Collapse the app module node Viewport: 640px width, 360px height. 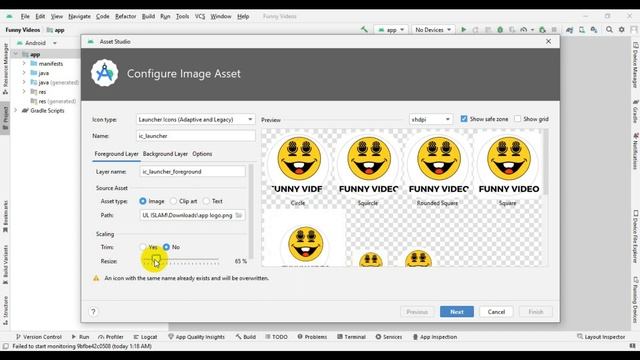[16, 54]
